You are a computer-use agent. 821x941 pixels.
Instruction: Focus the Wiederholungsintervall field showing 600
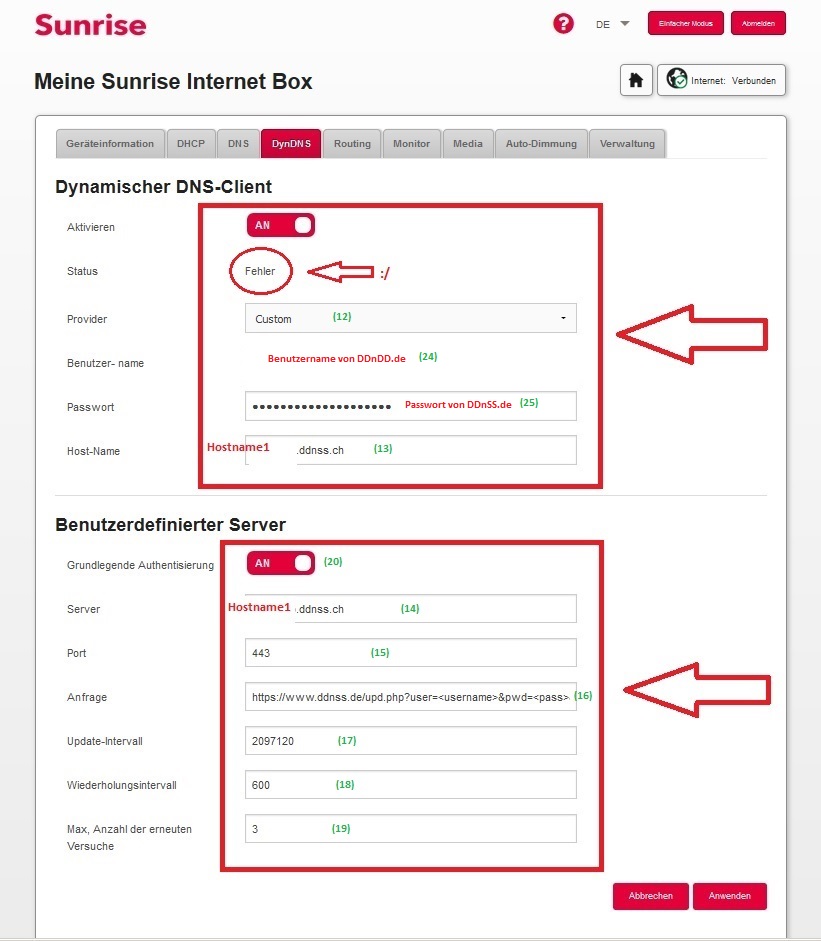tap(410, 784)
